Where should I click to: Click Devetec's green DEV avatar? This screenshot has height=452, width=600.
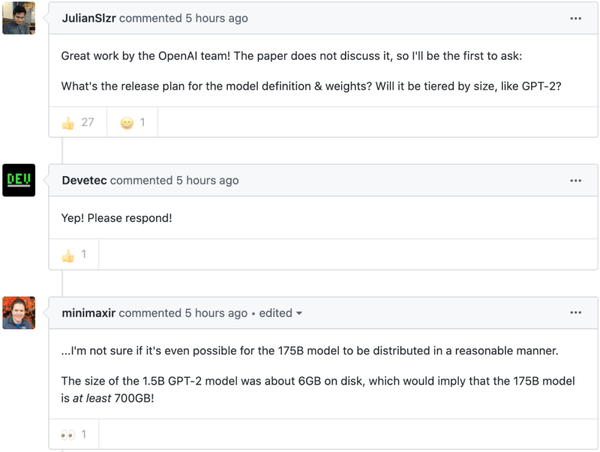(x=19, y=180)
